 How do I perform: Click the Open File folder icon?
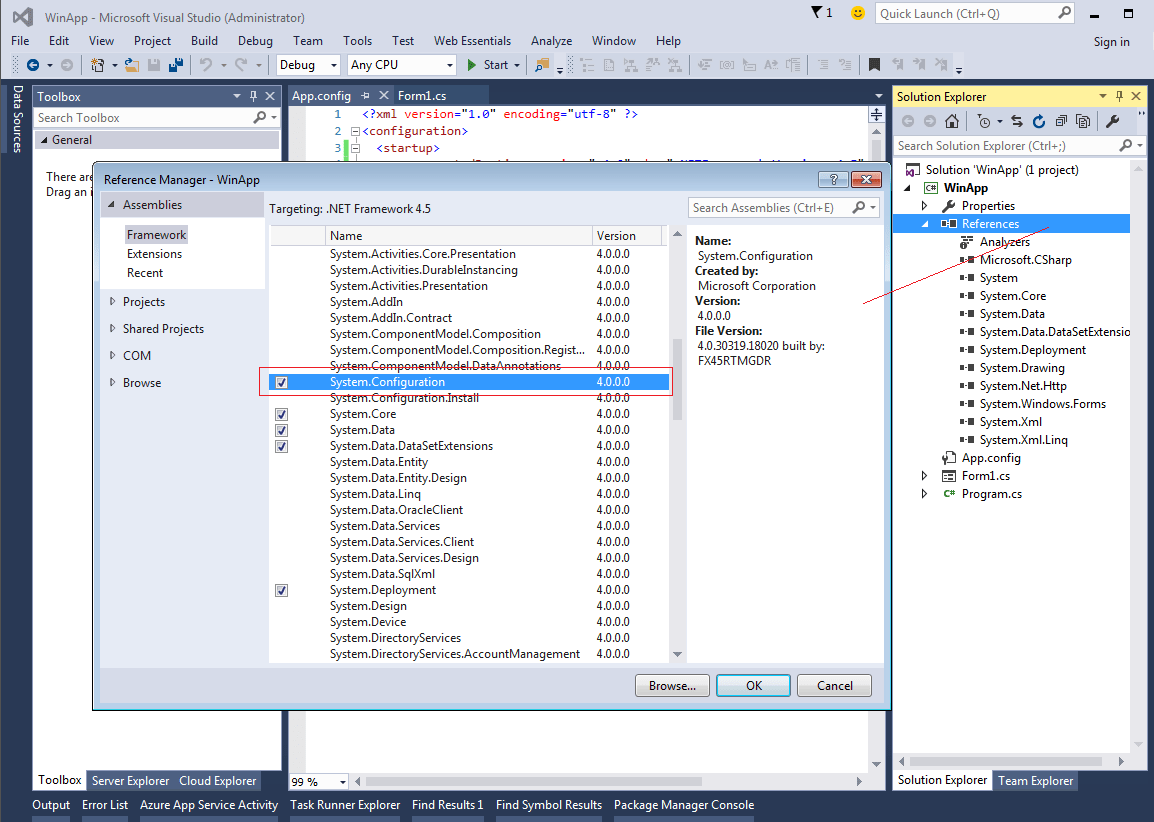pyautogui.click(x=132, y=65)
